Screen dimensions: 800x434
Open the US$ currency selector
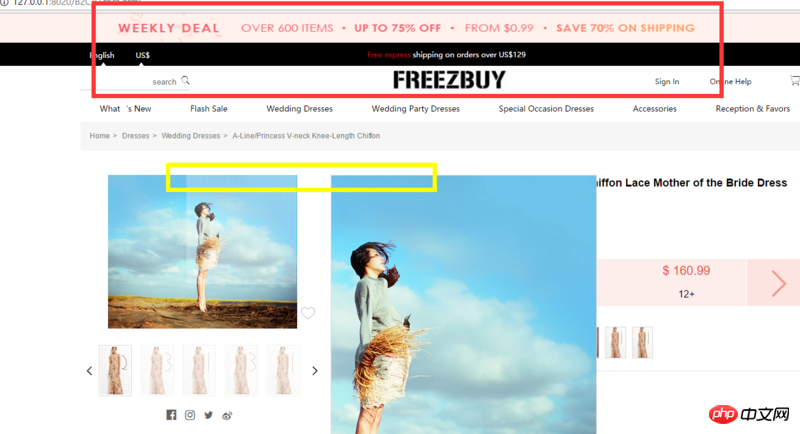142,55
